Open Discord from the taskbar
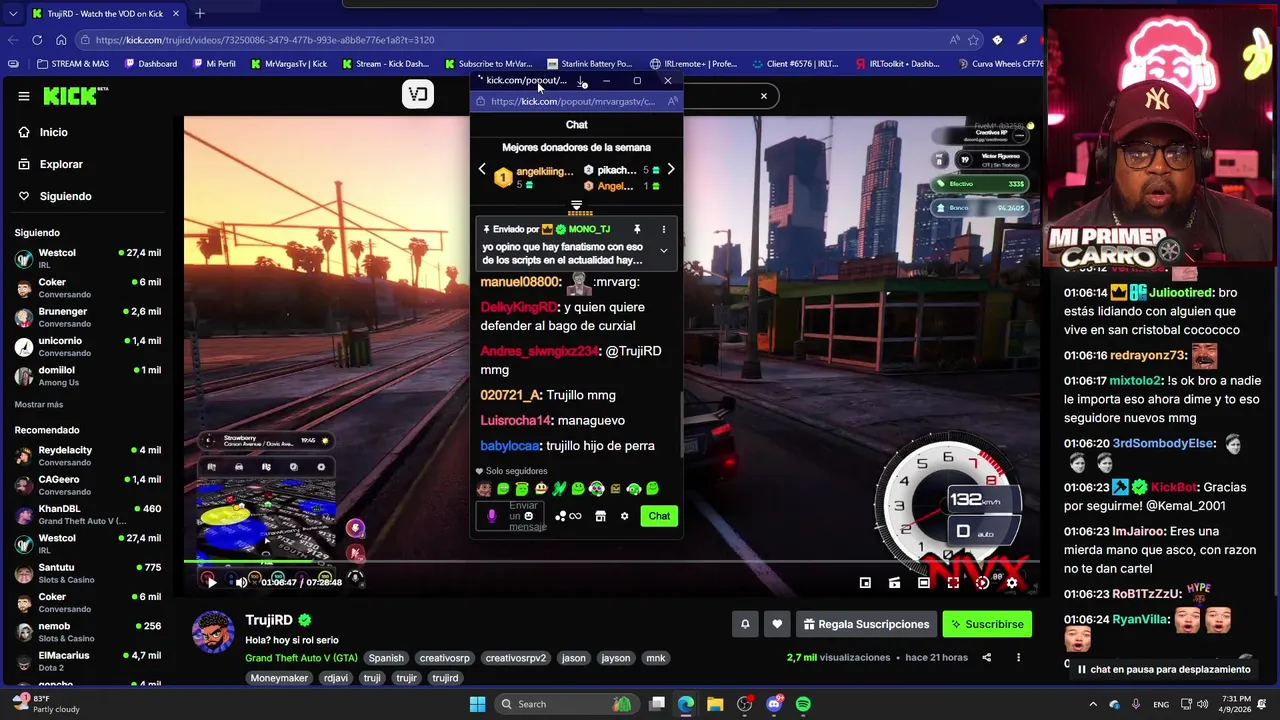The image size is (1280, 720). 774,704
